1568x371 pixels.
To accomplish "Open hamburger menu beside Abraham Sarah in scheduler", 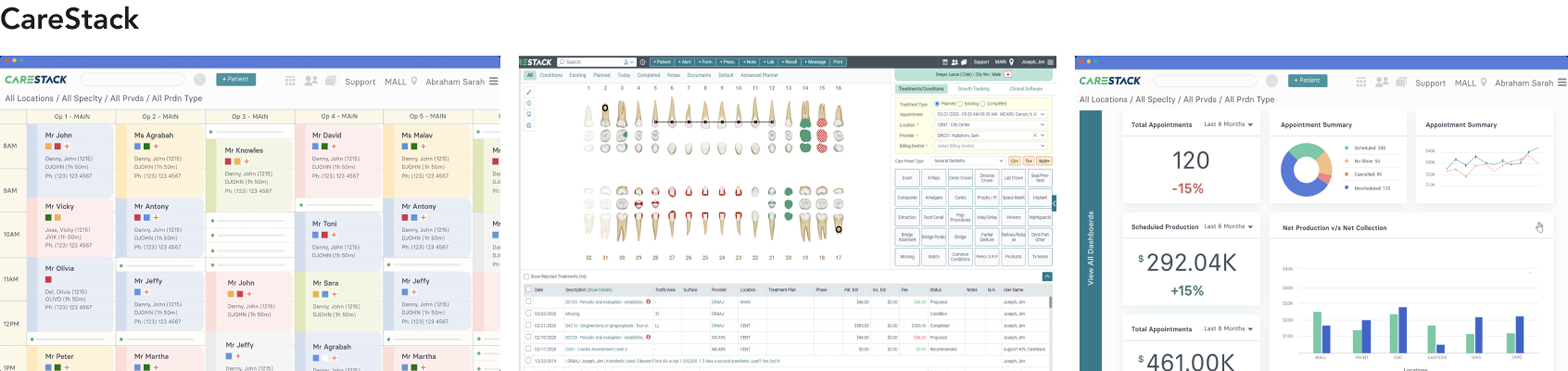I will tap(493, 81).
